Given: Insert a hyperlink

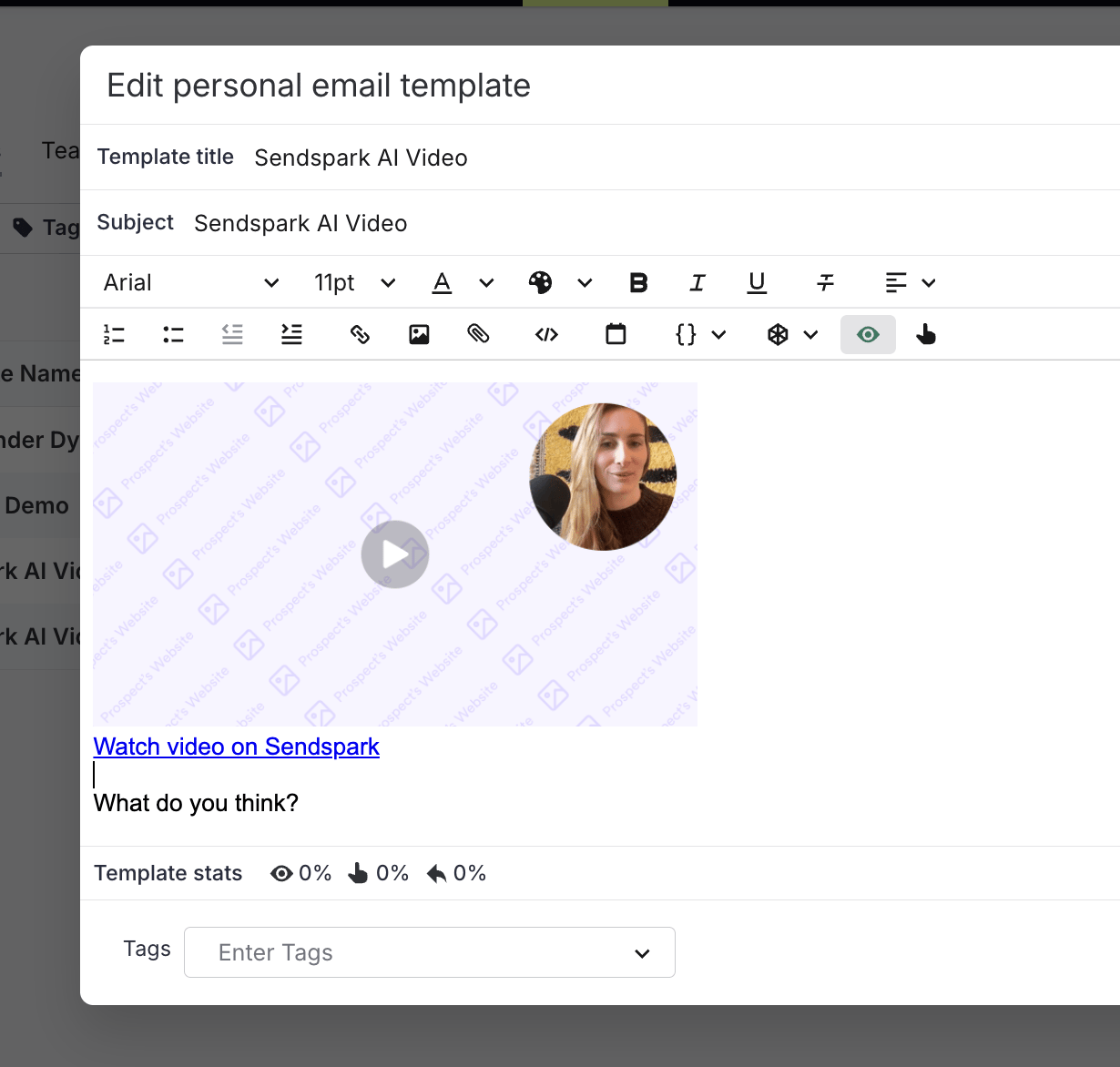Looking at the screenshot, I should click(x=360, y=335).
